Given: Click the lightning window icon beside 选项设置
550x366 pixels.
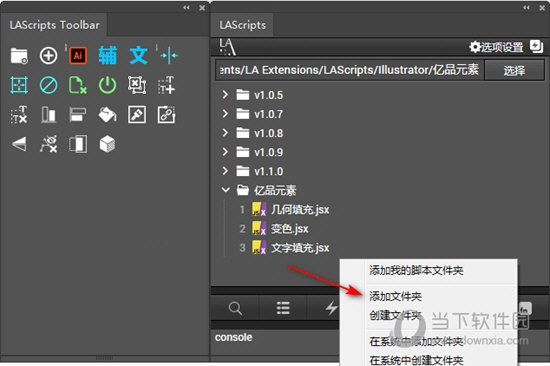Looking at the screenshot, I should 536,46.
